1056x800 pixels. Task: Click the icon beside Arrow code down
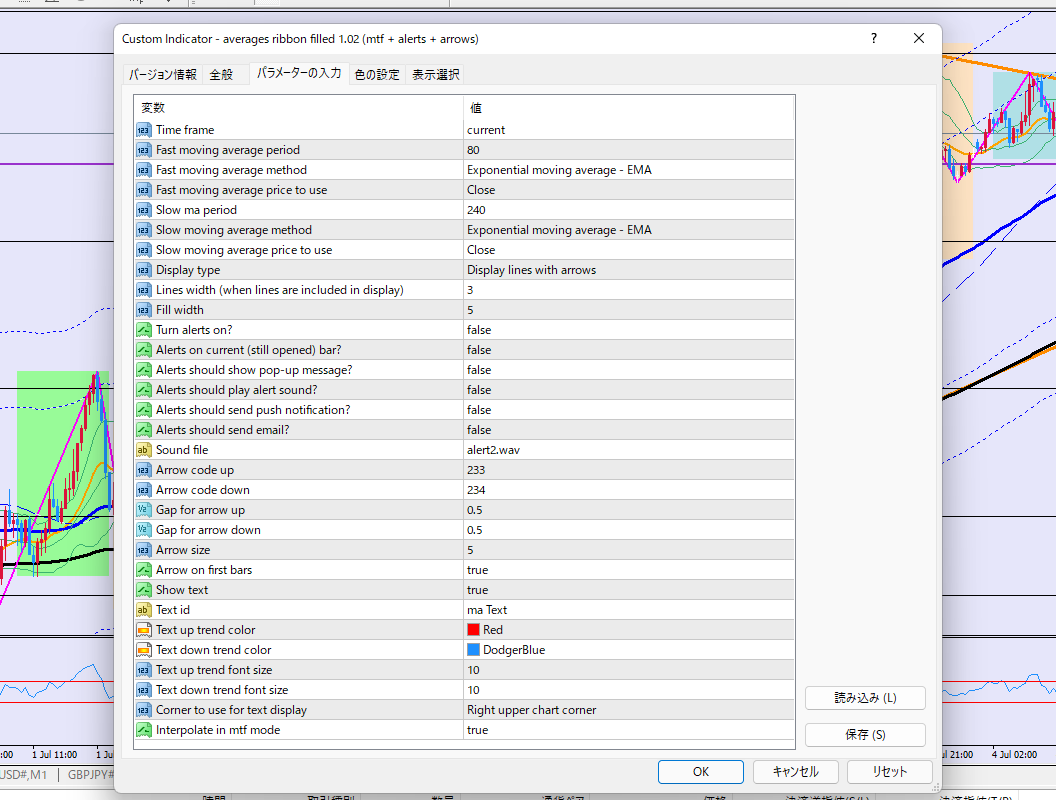(x=143, y=490)
